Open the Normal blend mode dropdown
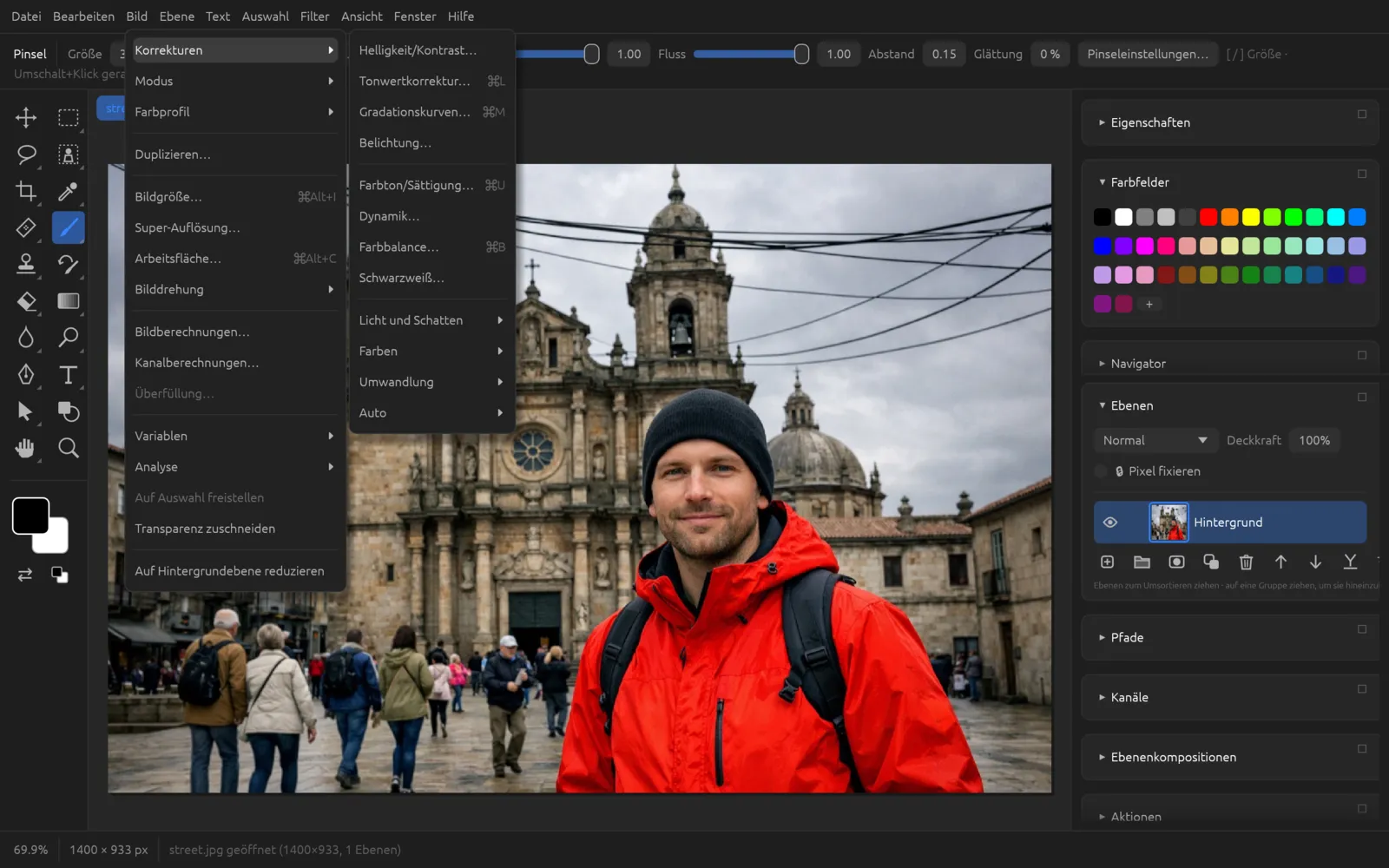1389x868 pixels. tap(1154, 440)
